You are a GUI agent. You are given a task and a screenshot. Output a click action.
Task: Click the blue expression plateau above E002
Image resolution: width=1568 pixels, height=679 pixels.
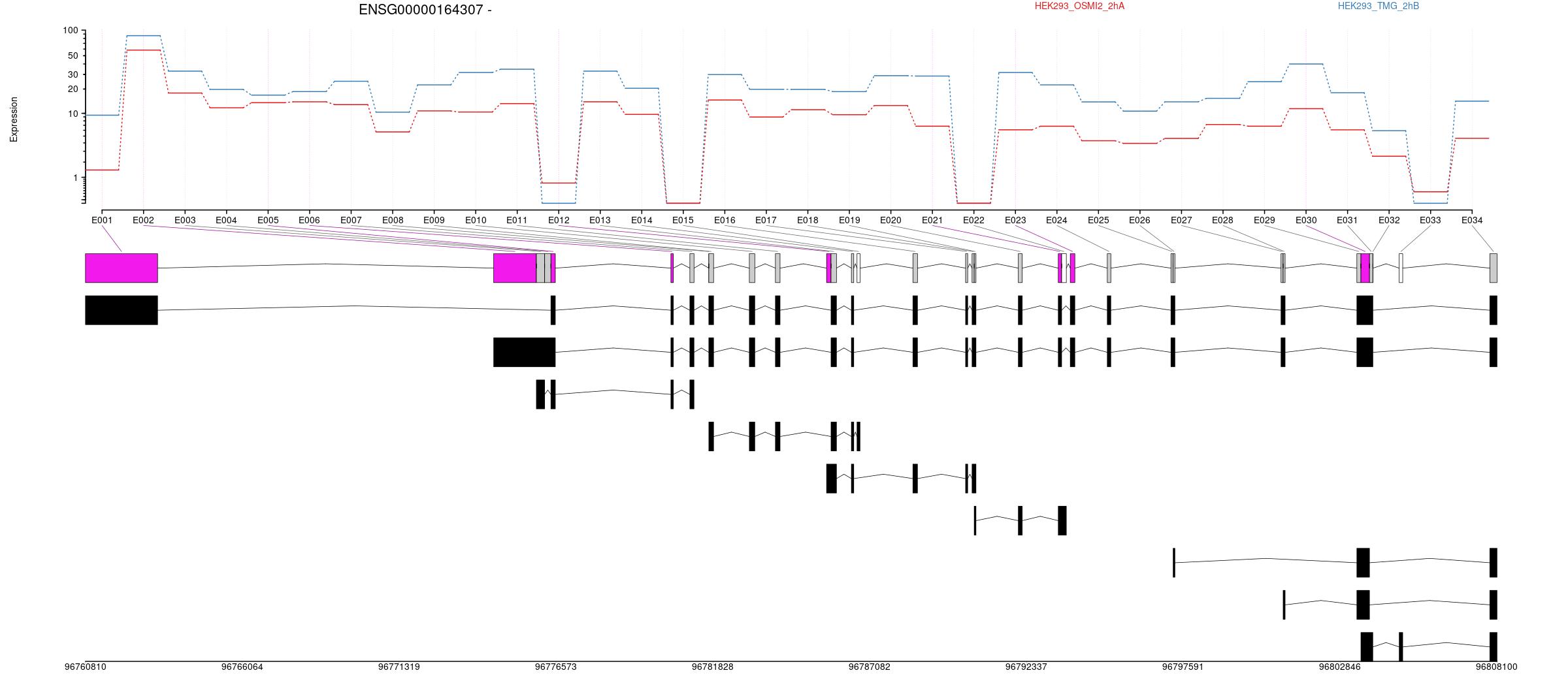(143, 36)
